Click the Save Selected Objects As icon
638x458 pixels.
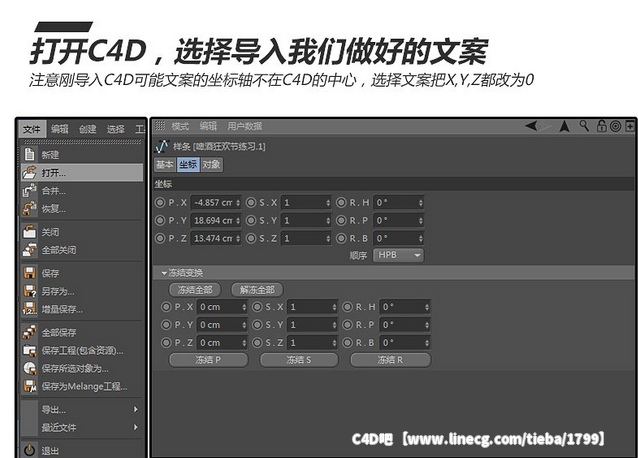click(x=29, y=368)
